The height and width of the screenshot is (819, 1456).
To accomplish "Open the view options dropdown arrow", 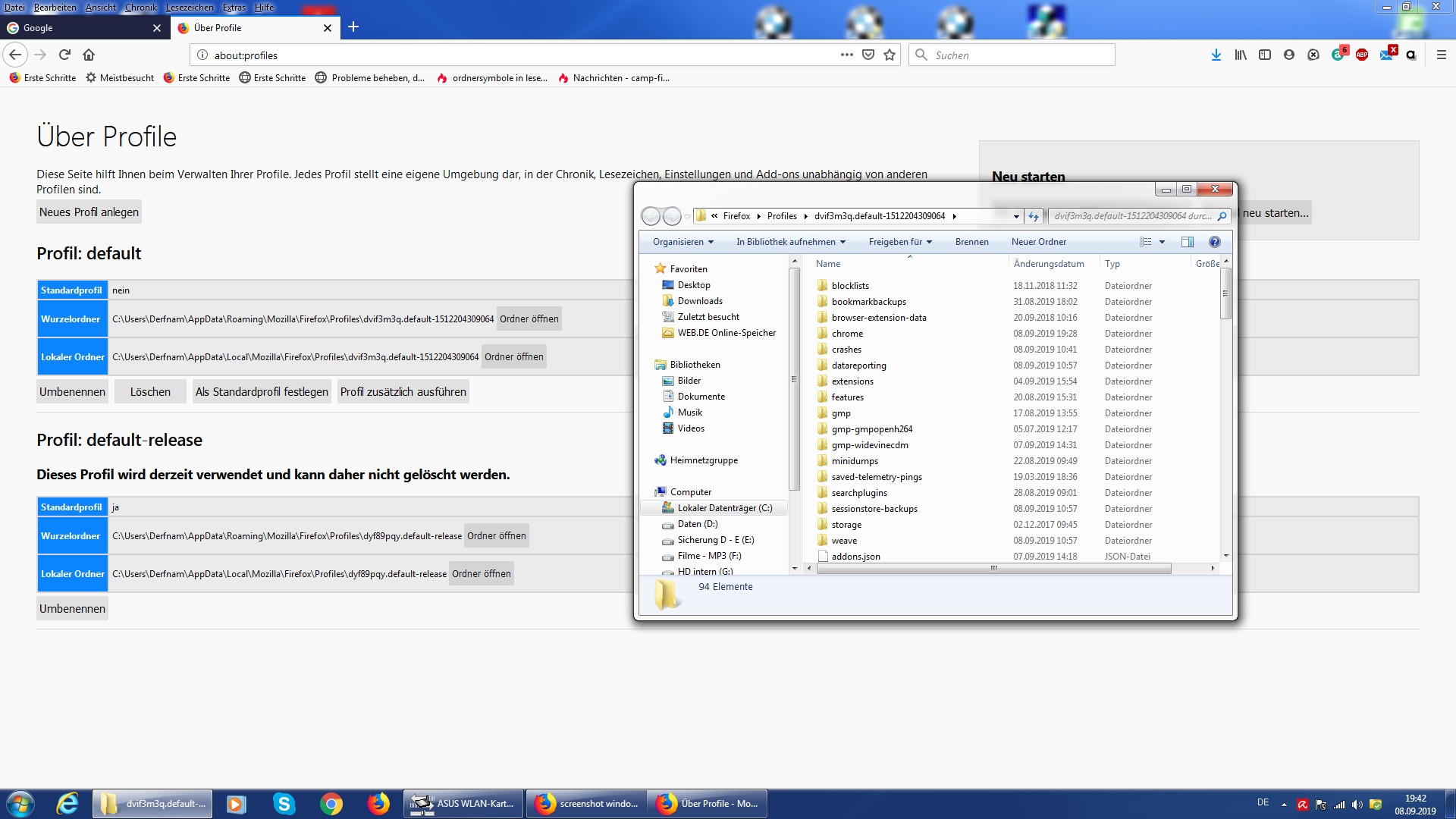I will [1162, 242].
